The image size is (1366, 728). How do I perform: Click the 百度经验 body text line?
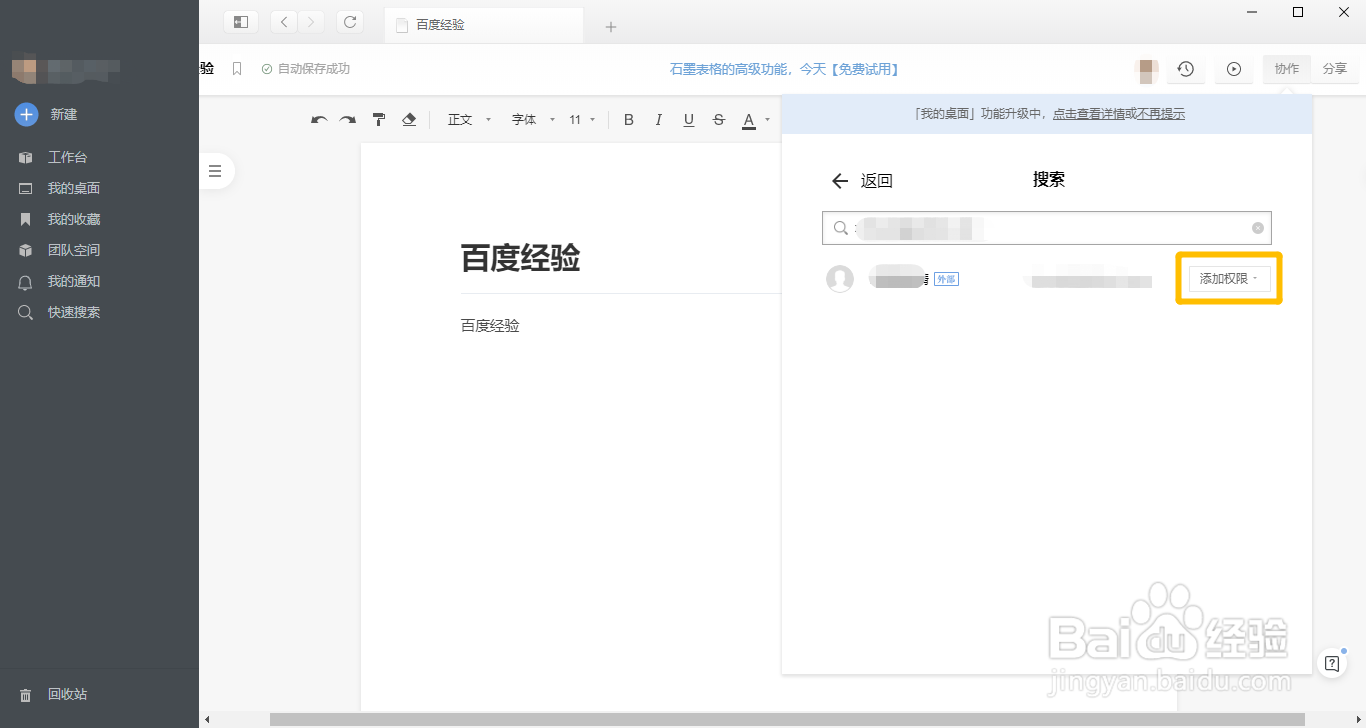coord(490,326)
